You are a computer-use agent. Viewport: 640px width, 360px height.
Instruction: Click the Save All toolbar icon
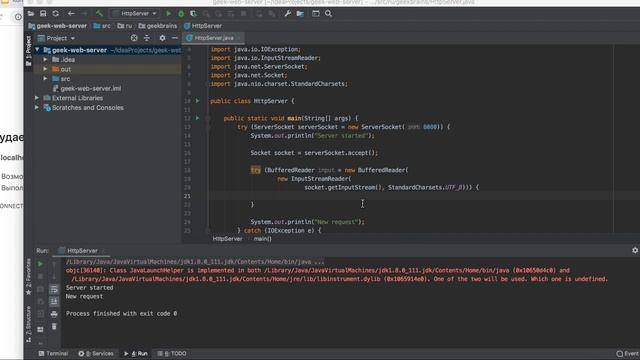pyautogui.click(x=43, y=13)
